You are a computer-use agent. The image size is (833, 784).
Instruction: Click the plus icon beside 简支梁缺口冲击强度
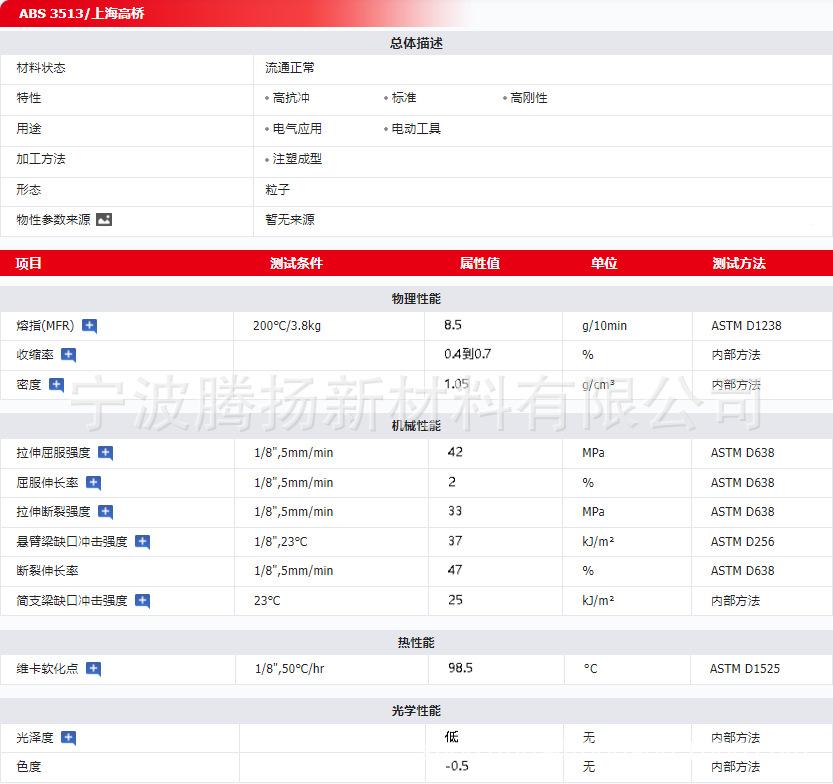tap(142, 600)
